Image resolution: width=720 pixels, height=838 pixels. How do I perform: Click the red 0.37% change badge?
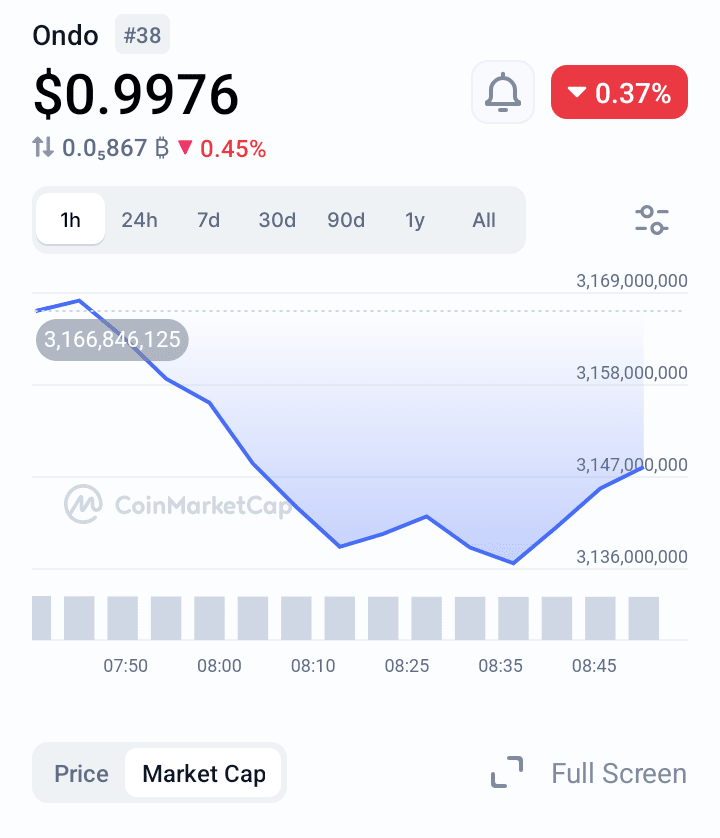click(619, 93)
